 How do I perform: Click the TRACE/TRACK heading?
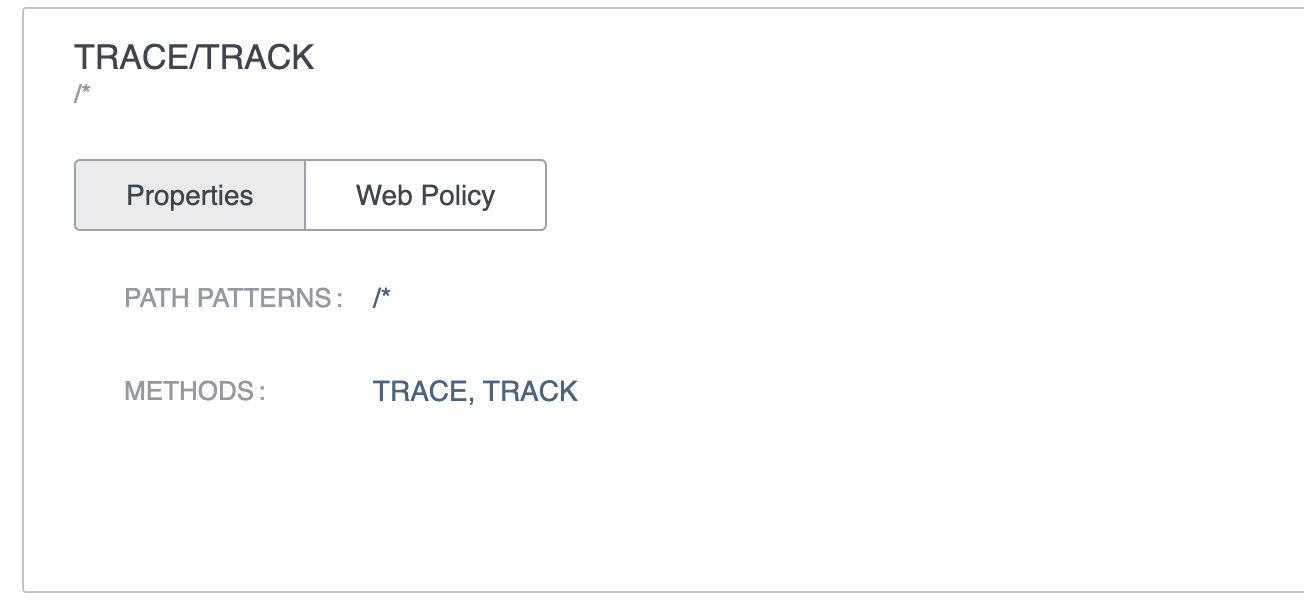point(194,58)
